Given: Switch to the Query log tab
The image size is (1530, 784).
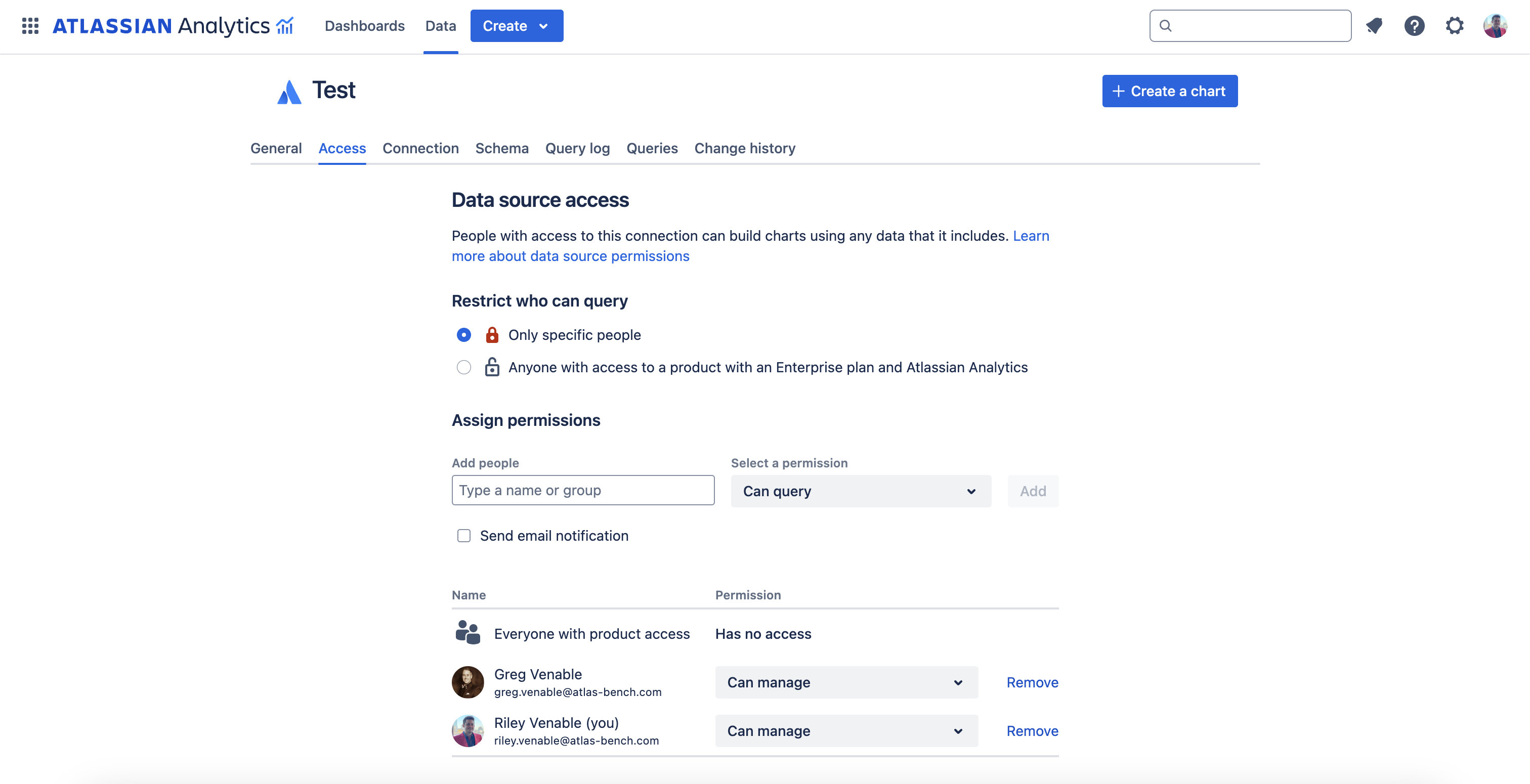Looking at the screenshot, I should click(x=577, y=148).
